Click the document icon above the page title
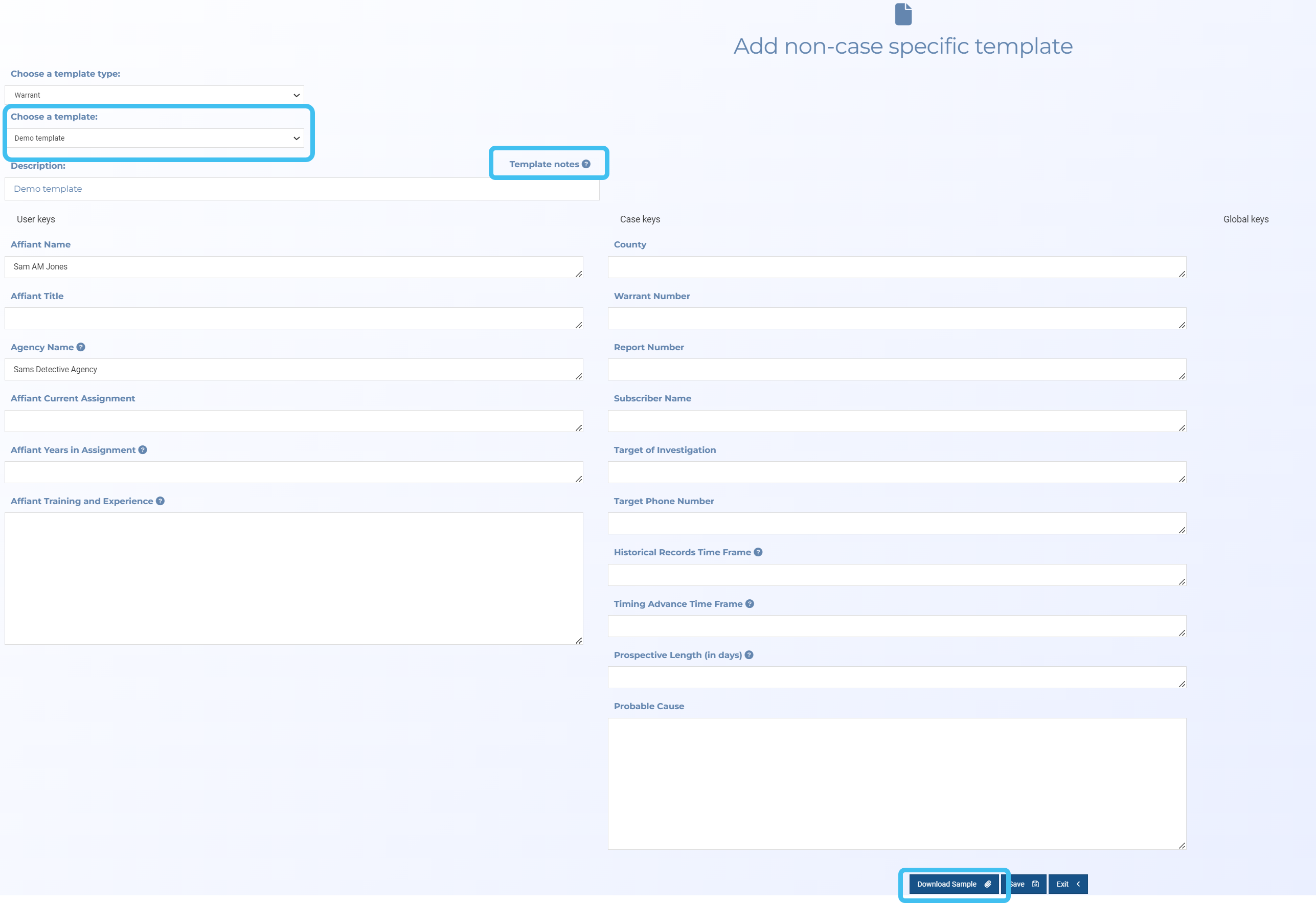The height and width of the screenshot is (903, 1316). (x=903, y=14)
